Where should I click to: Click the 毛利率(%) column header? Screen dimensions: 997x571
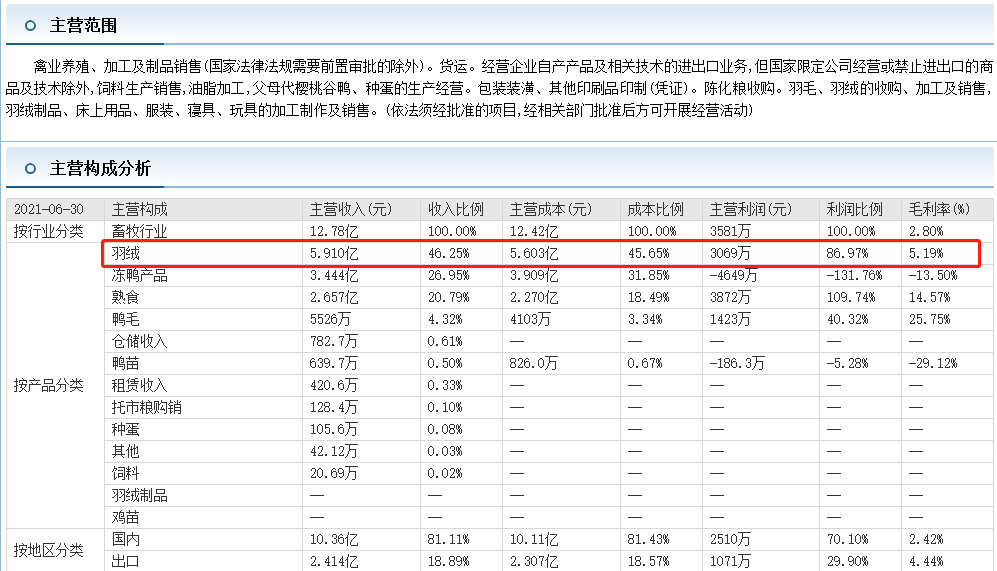tap(939, 209)
